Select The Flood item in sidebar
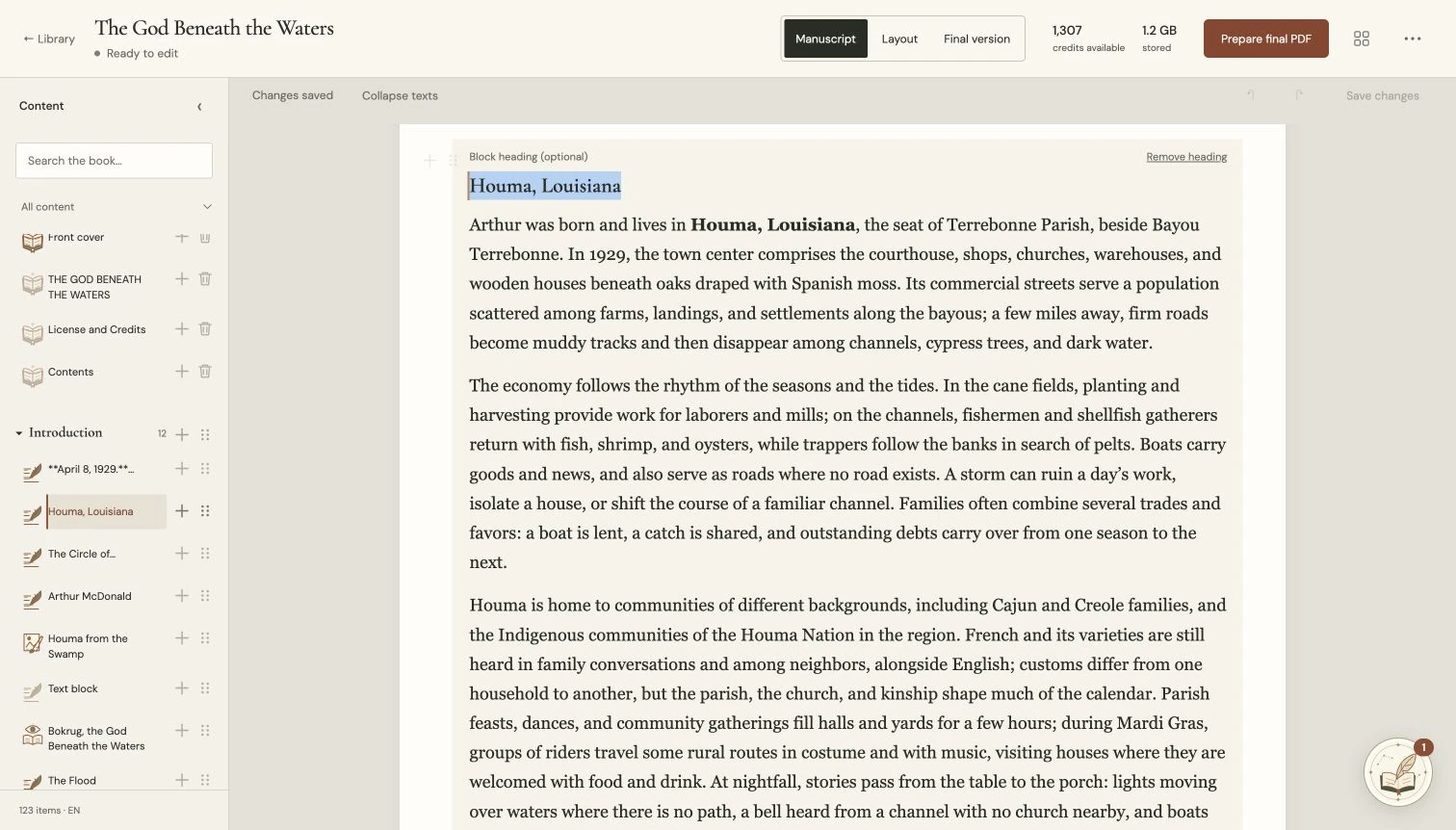This screenshot has height=830, width=1456. tap(72, 781)
